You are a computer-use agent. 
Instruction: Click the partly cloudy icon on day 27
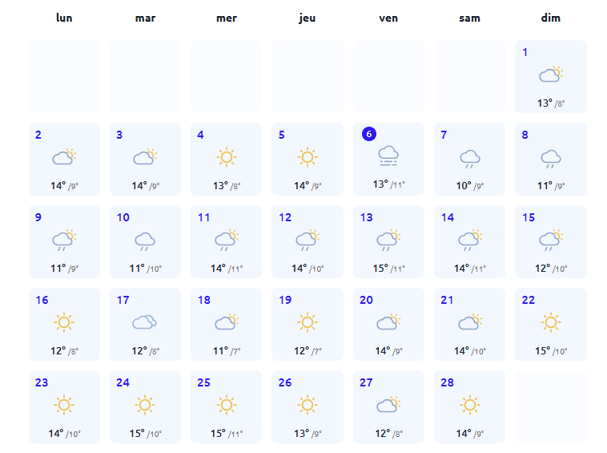[389, 405]
